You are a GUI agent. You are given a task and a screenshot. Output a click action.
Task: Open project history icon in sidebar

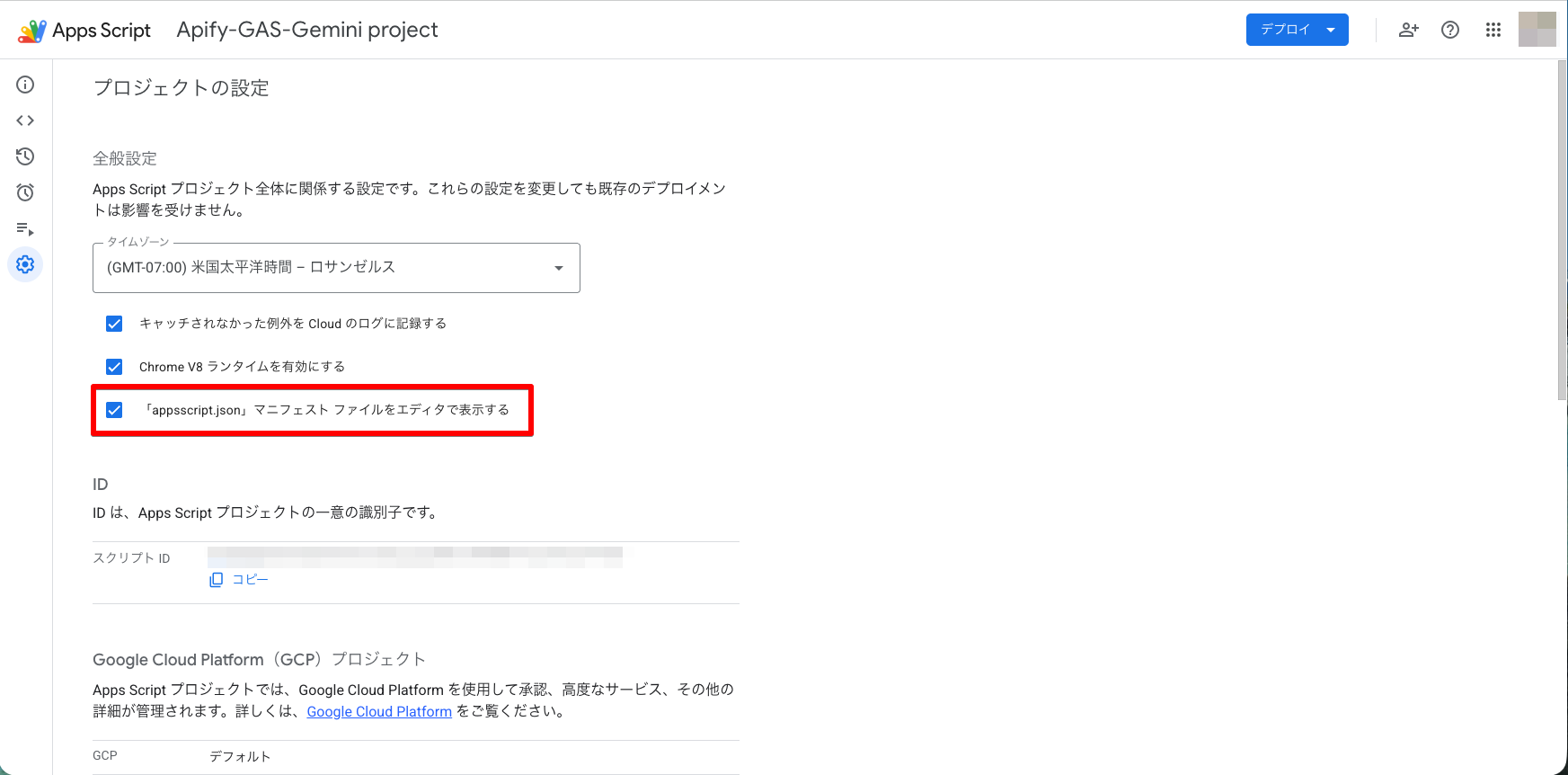point(25,156)
